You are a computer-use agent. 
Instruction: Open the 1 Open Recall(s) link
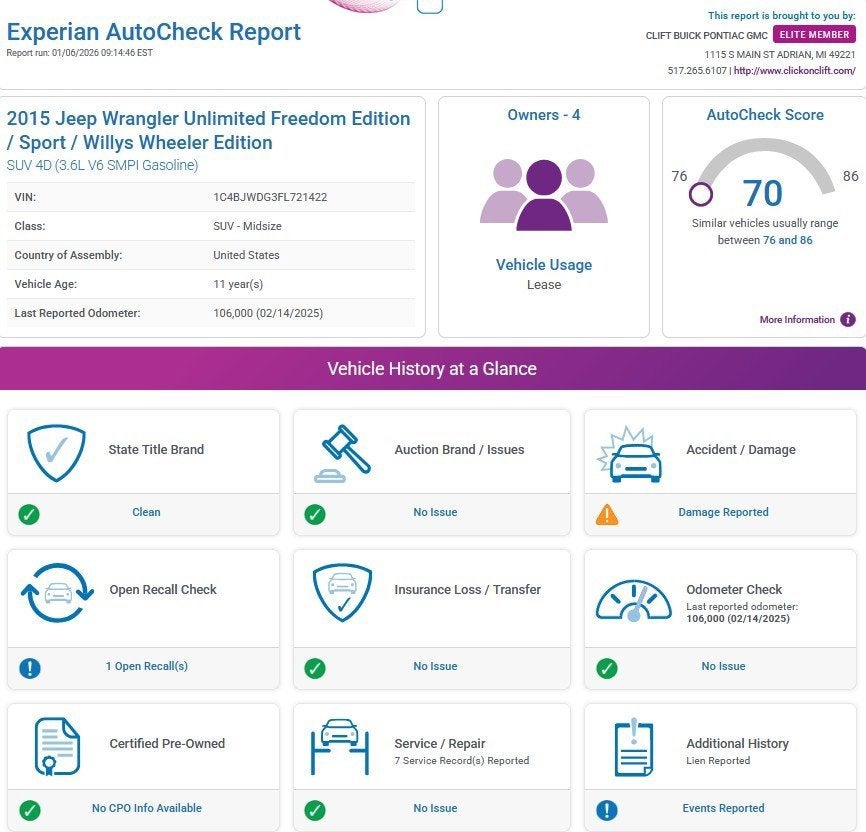pyautogui.click(x=146, y=666)
